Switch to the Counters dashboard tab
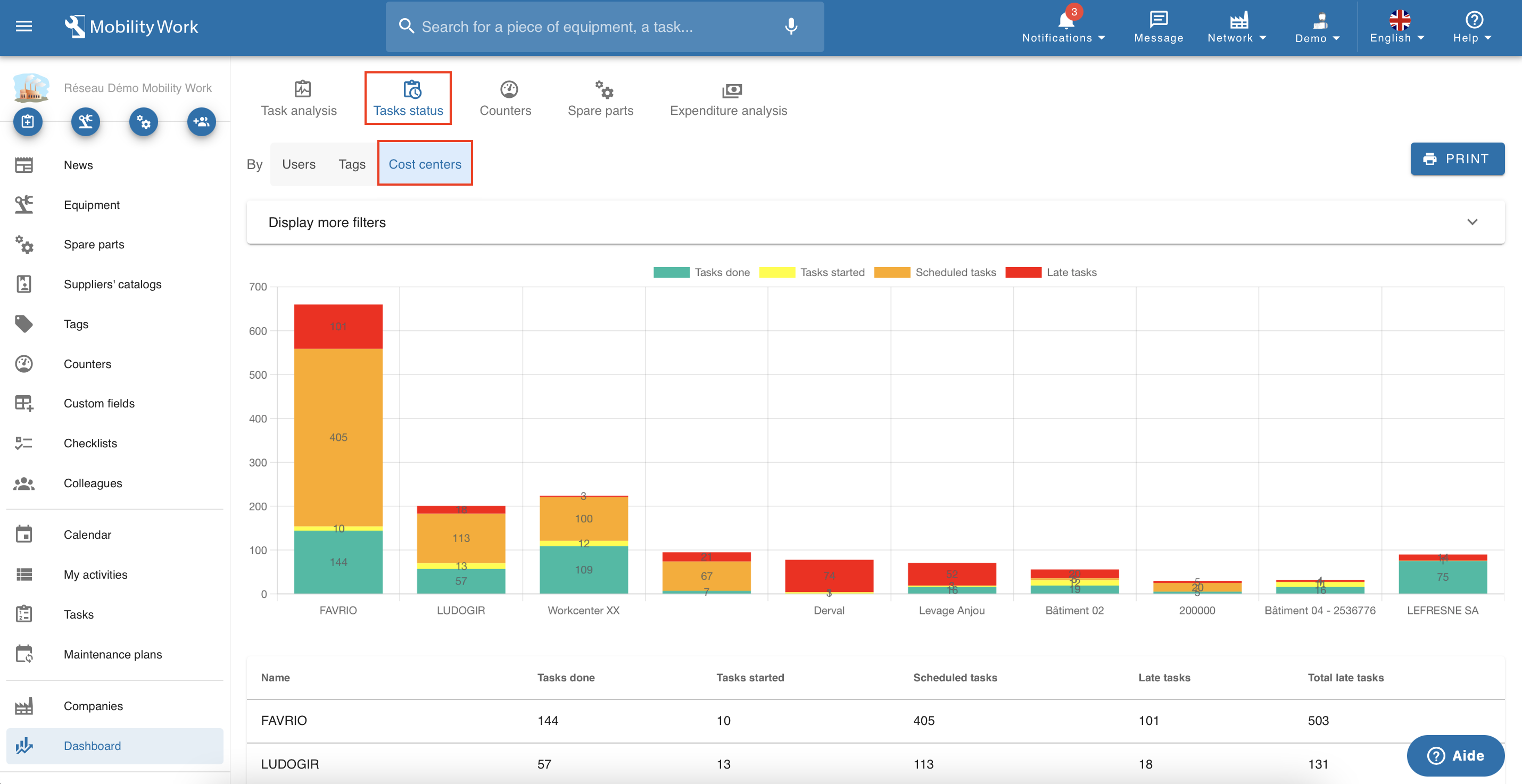The height and width of the screenshot is (784, 1522). (505, 98)
